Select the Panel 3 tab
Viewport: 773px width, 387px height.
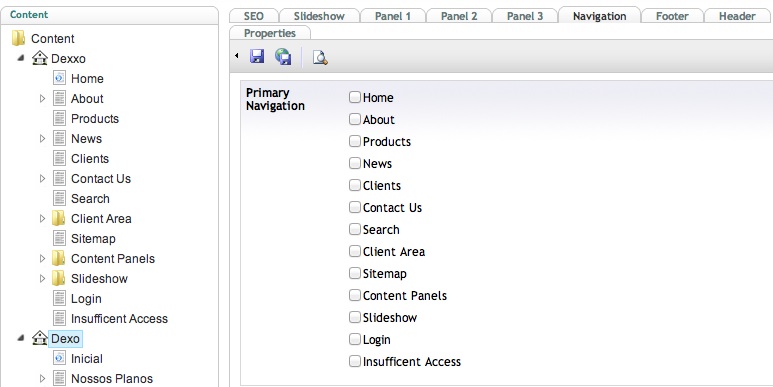pos(525,16)
